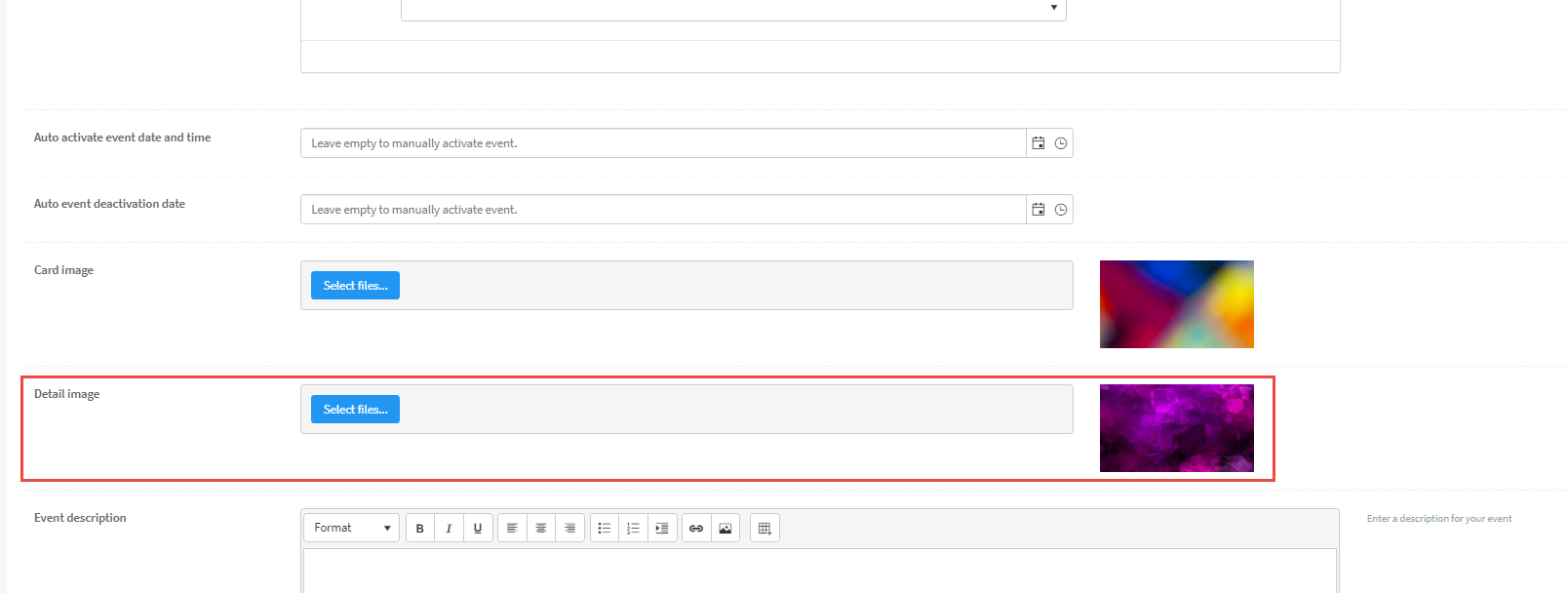Click the Card image colorful thumbnail

pos(1177,304)
